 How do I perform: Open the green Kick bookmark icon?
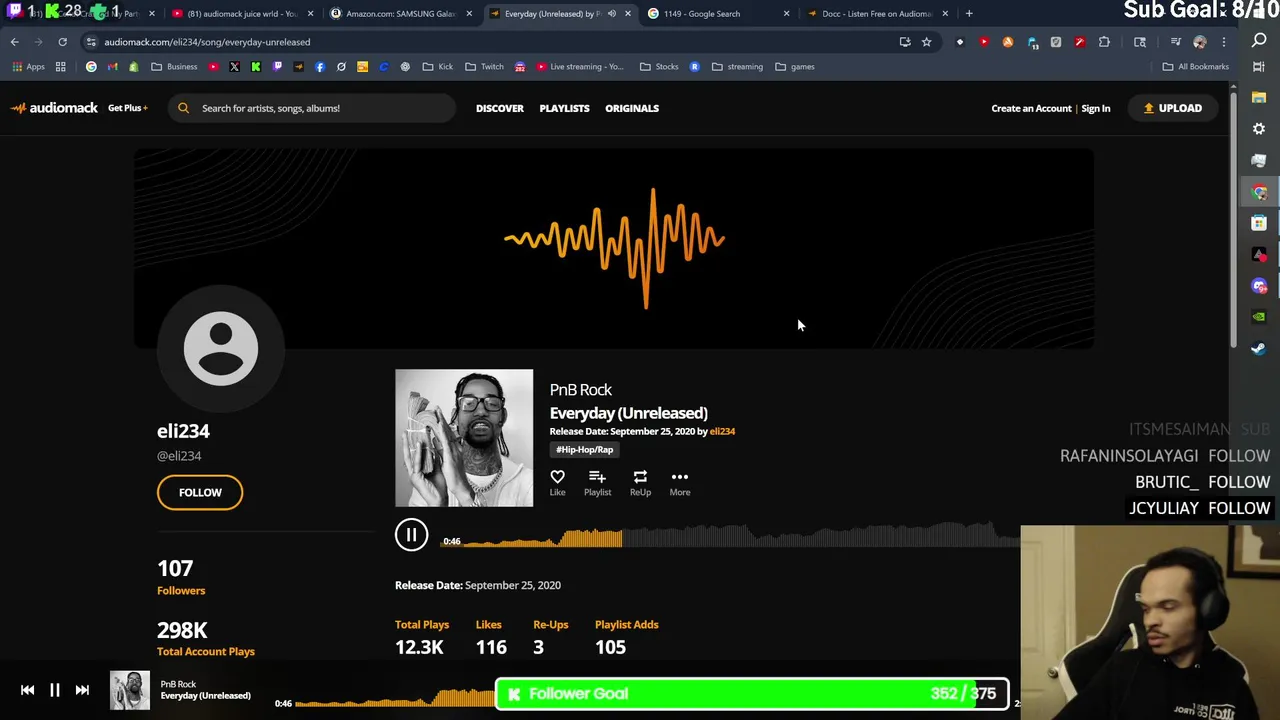[256, 67]
